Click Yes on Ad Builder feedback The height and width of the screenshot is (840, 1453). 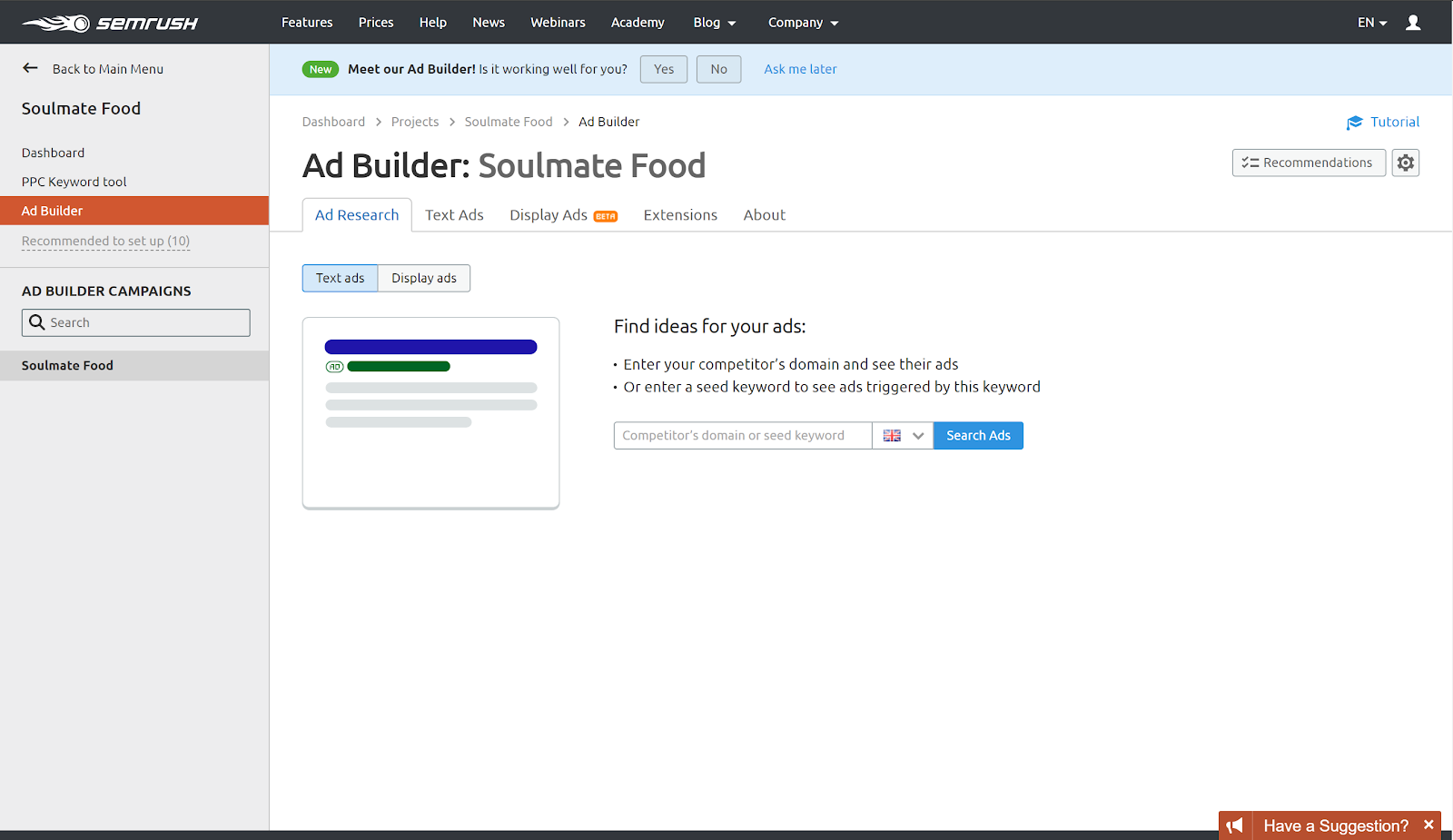(664, 69)
